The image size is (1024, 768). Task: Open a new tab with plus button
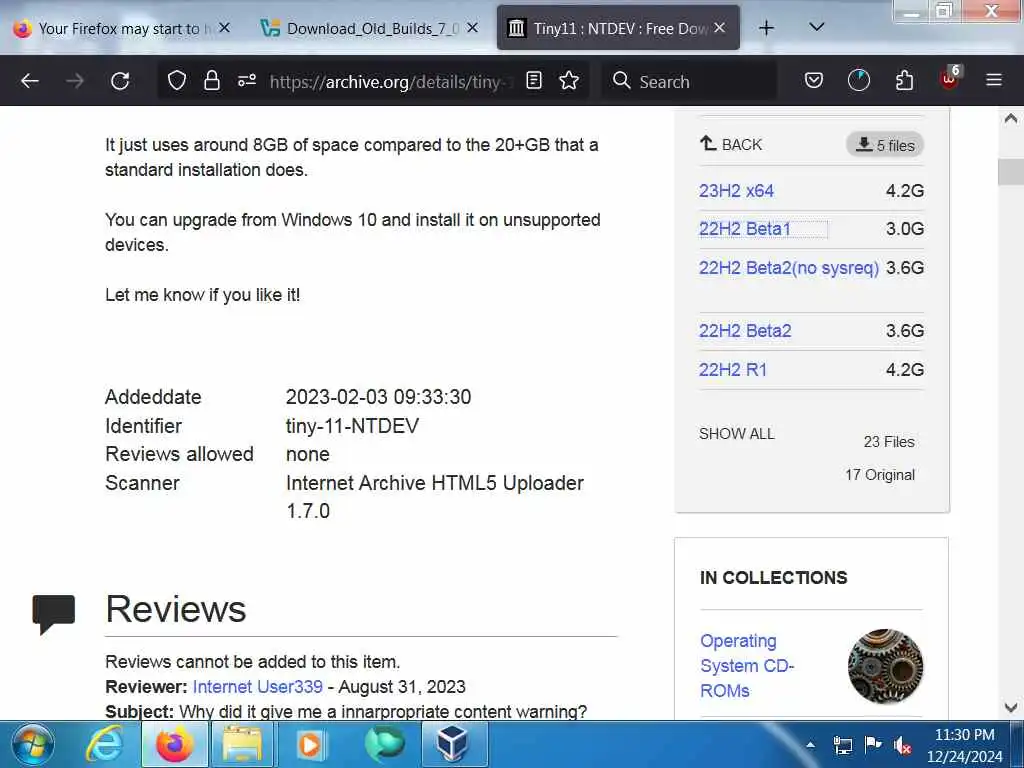(x=767, y=28)
